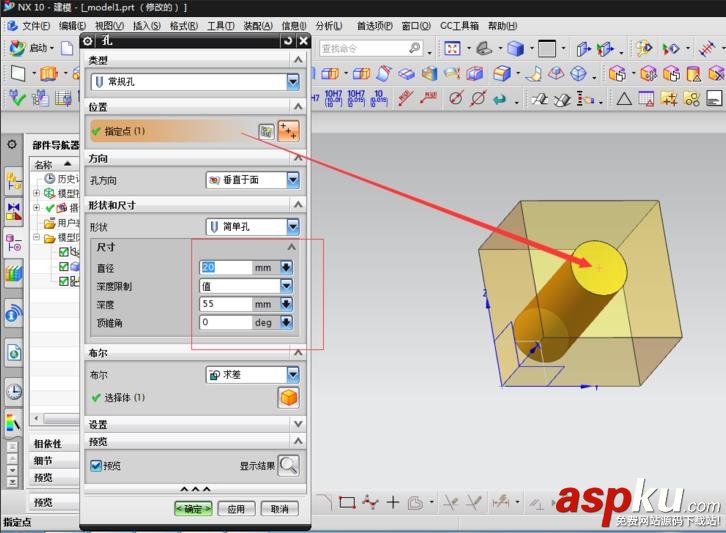Click the point constructor icon in 位置 section
Image resolution: width=726 pixels, height=533 pixels.
(x=288, y=131)
